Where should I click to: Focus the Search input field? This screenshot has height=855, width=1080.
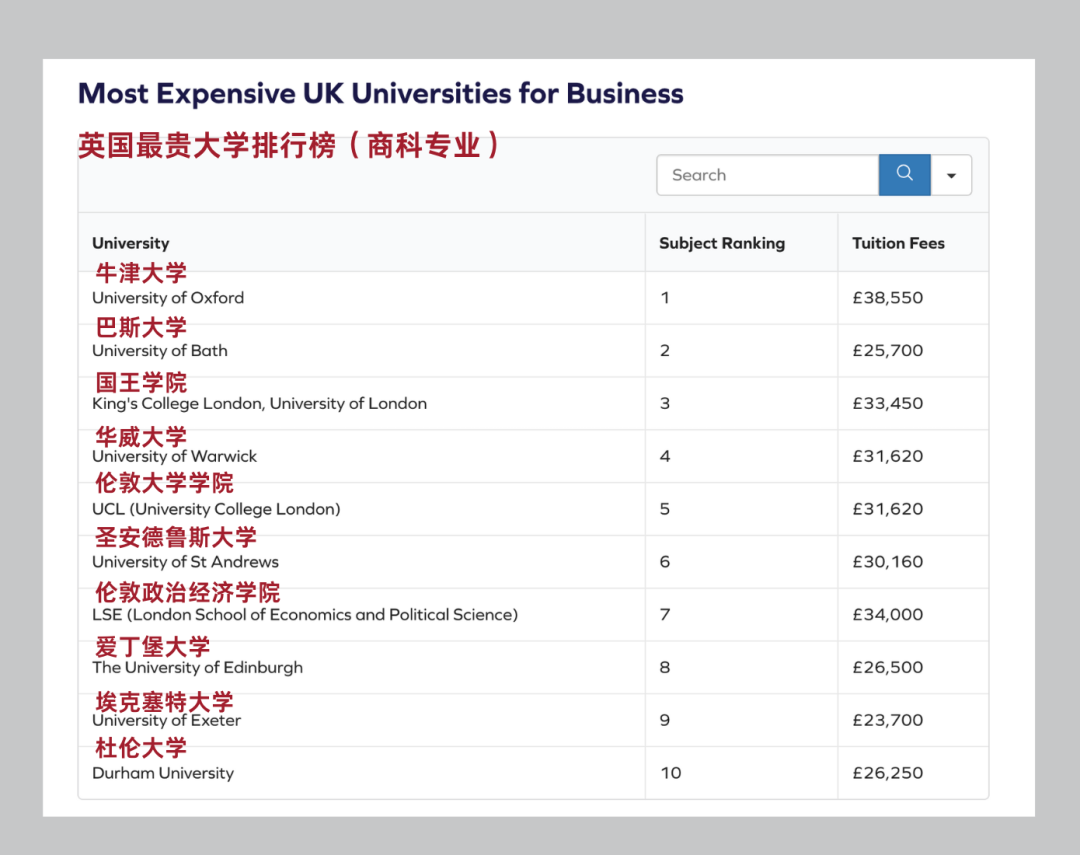click(768, 175)
